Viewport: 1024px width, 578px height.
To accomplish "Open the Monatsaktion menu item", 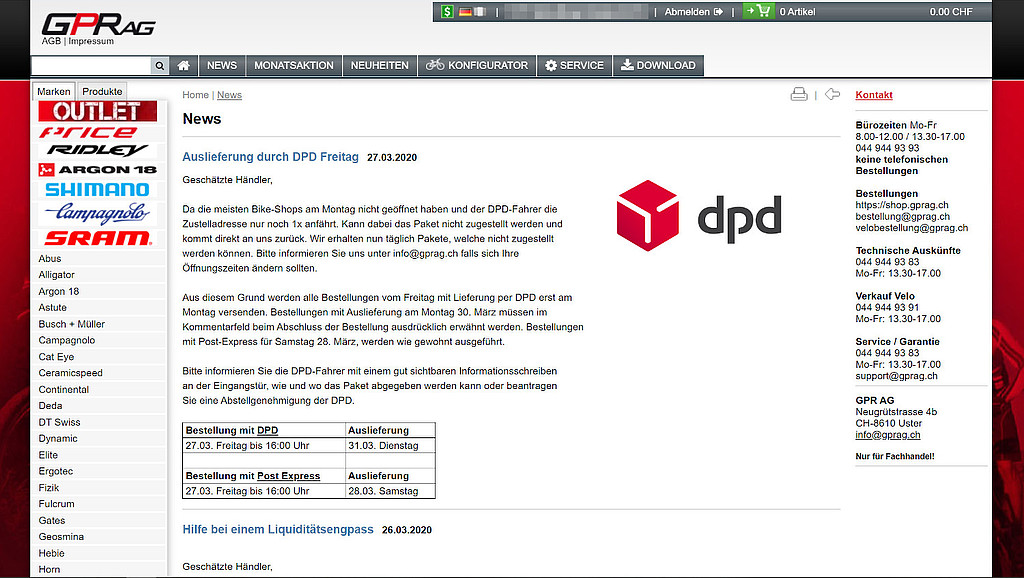I will [x=293, y=66].
